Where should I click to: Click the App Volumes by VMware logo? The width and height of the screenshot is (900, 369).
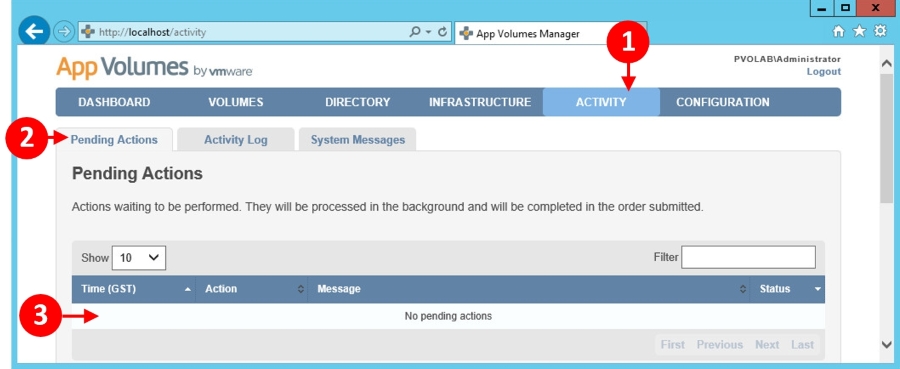tap(154, 68)
